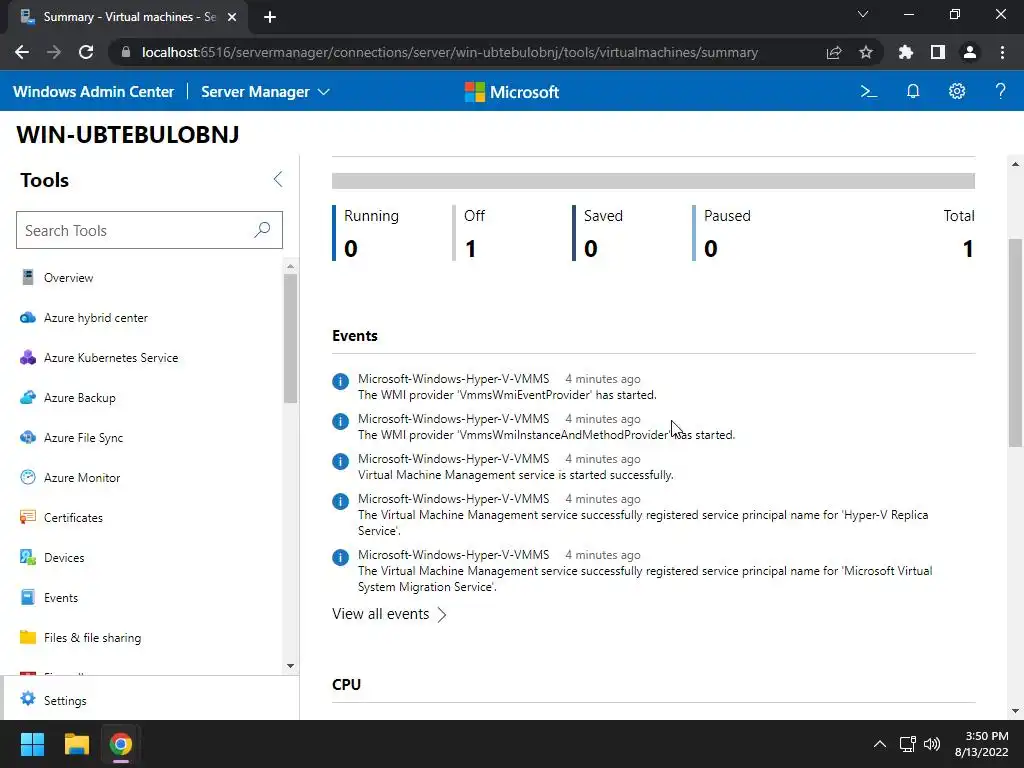
Task: Open the Azure Backup tool
Action: click(x=80, y=398)
